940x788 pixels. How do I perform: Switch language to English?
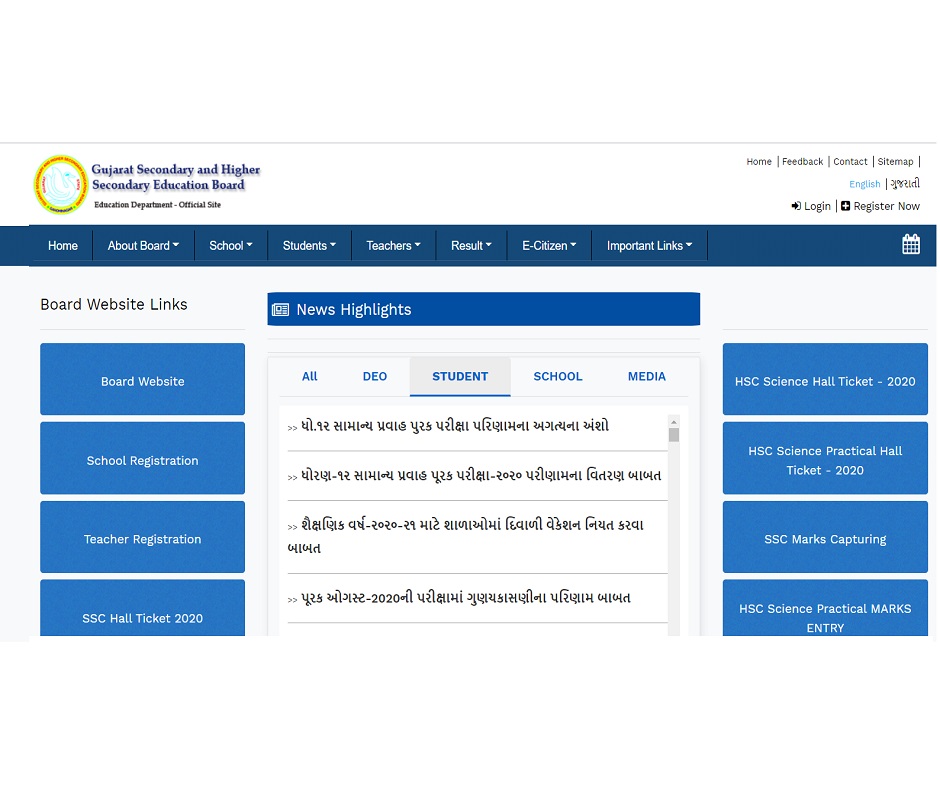pyautogui.click(x=864, y=184)
